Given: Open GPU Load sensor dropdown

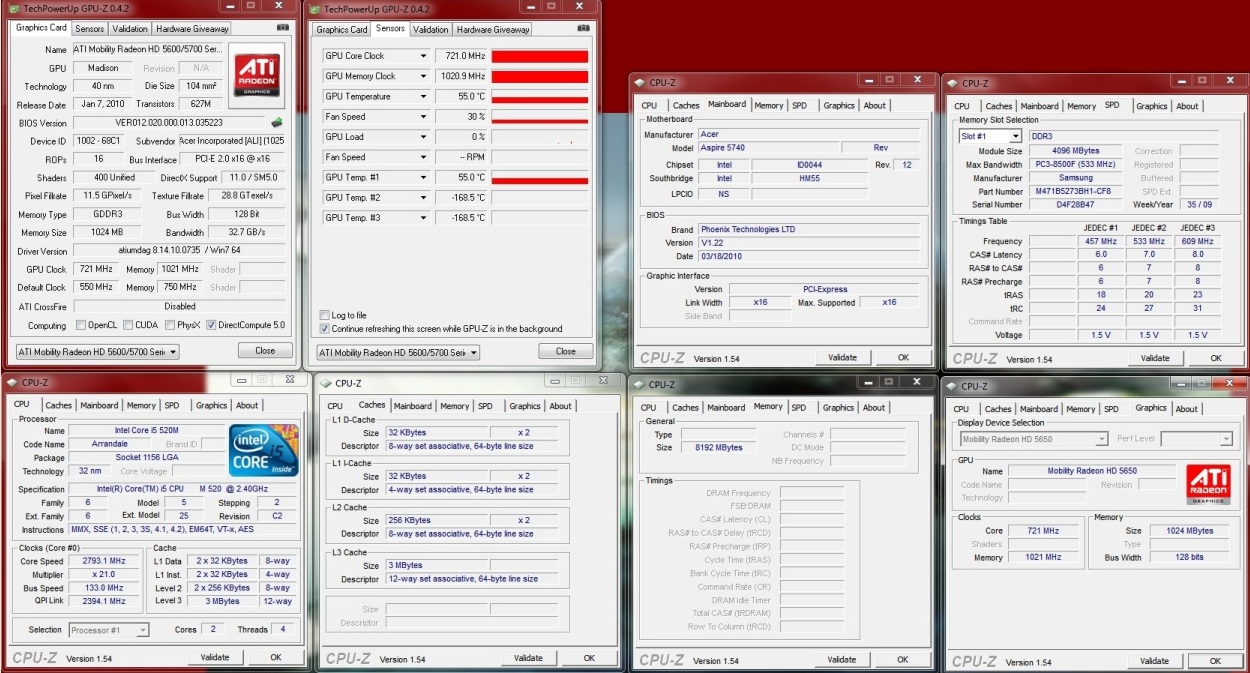Looking at the screenshot, I should pyautogui.click(x=423, y=137).
